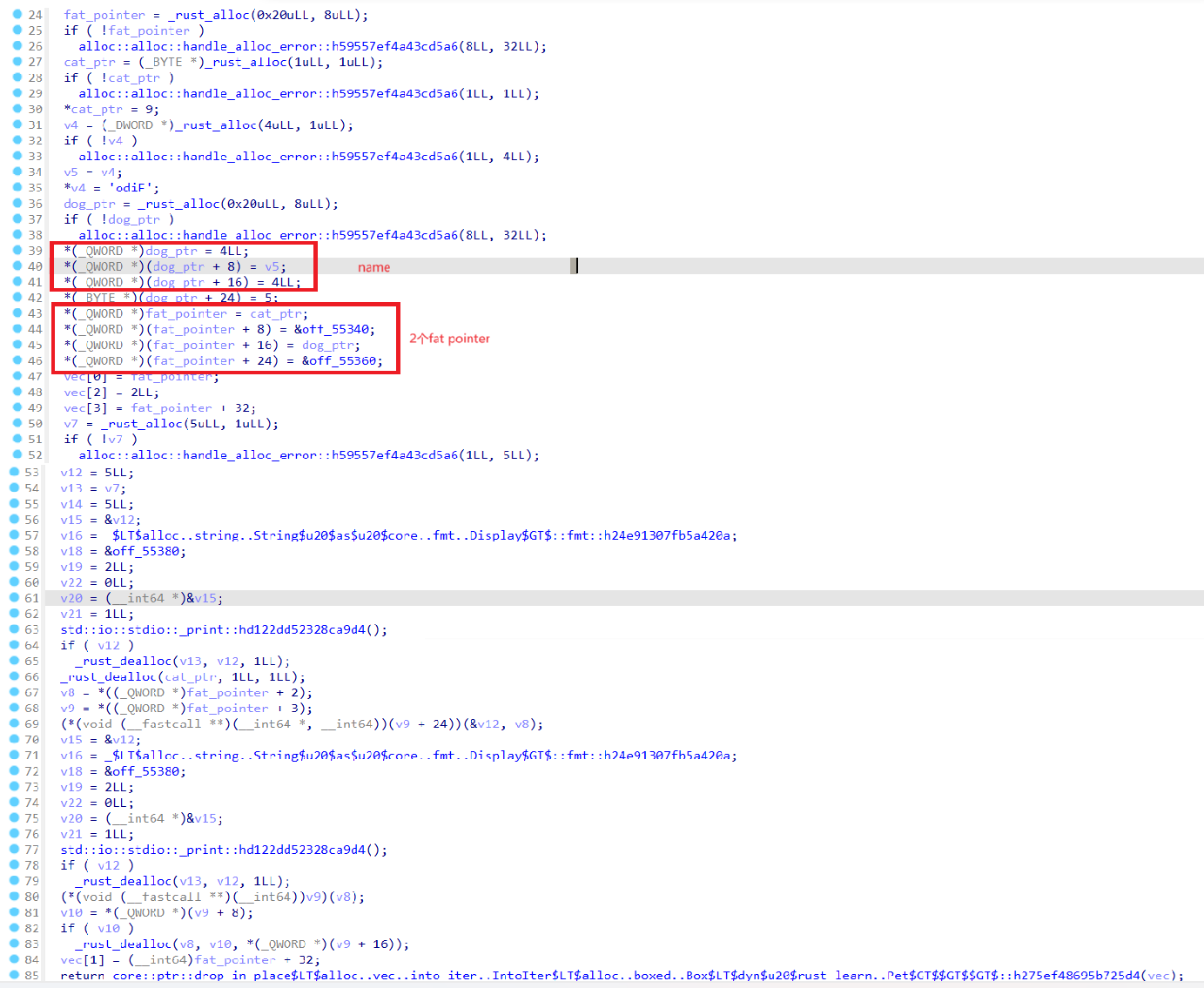Image resolution: width=1204 pixels, height=988 pixels.
Task: Toggle breakpoint marker on highlighted line 61
Action: tap(14, 598)
